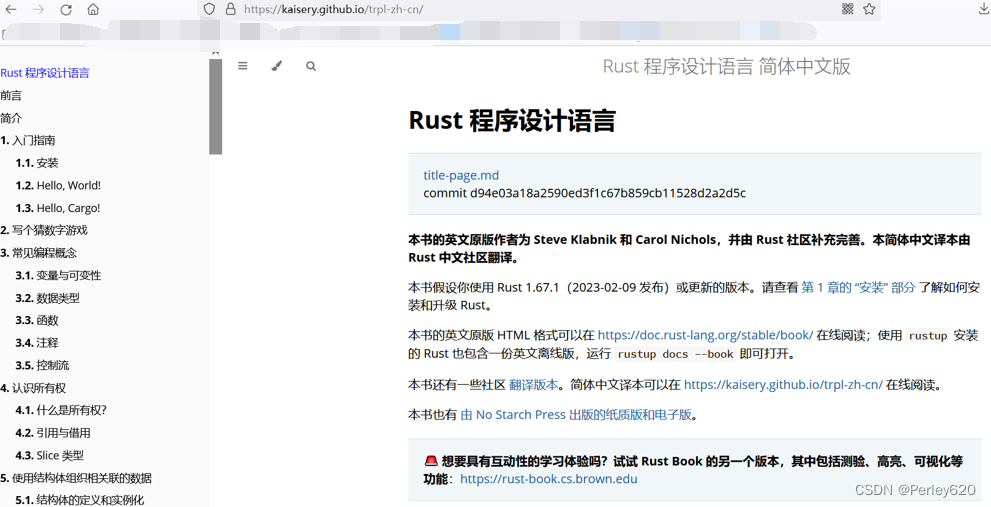Open the 翻译版本 link
Screen dimensions: 991x507
[533, 384]
